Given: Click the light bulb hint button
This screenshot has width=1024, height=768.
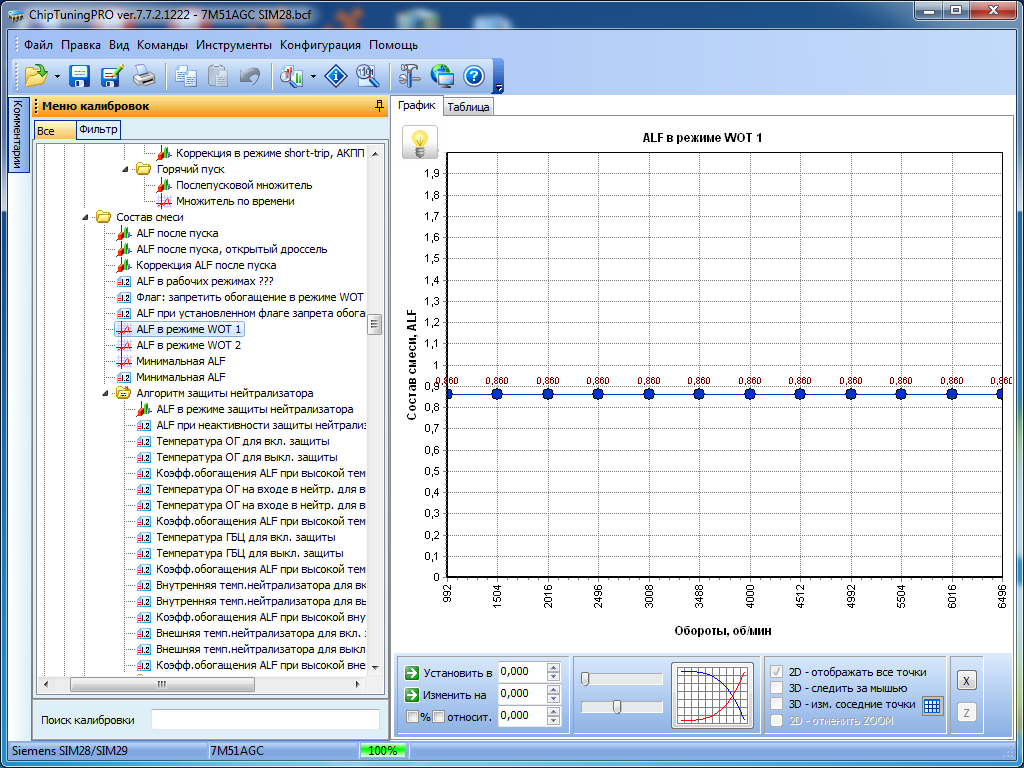Looking at the screenshot, I should pos(420,142).
